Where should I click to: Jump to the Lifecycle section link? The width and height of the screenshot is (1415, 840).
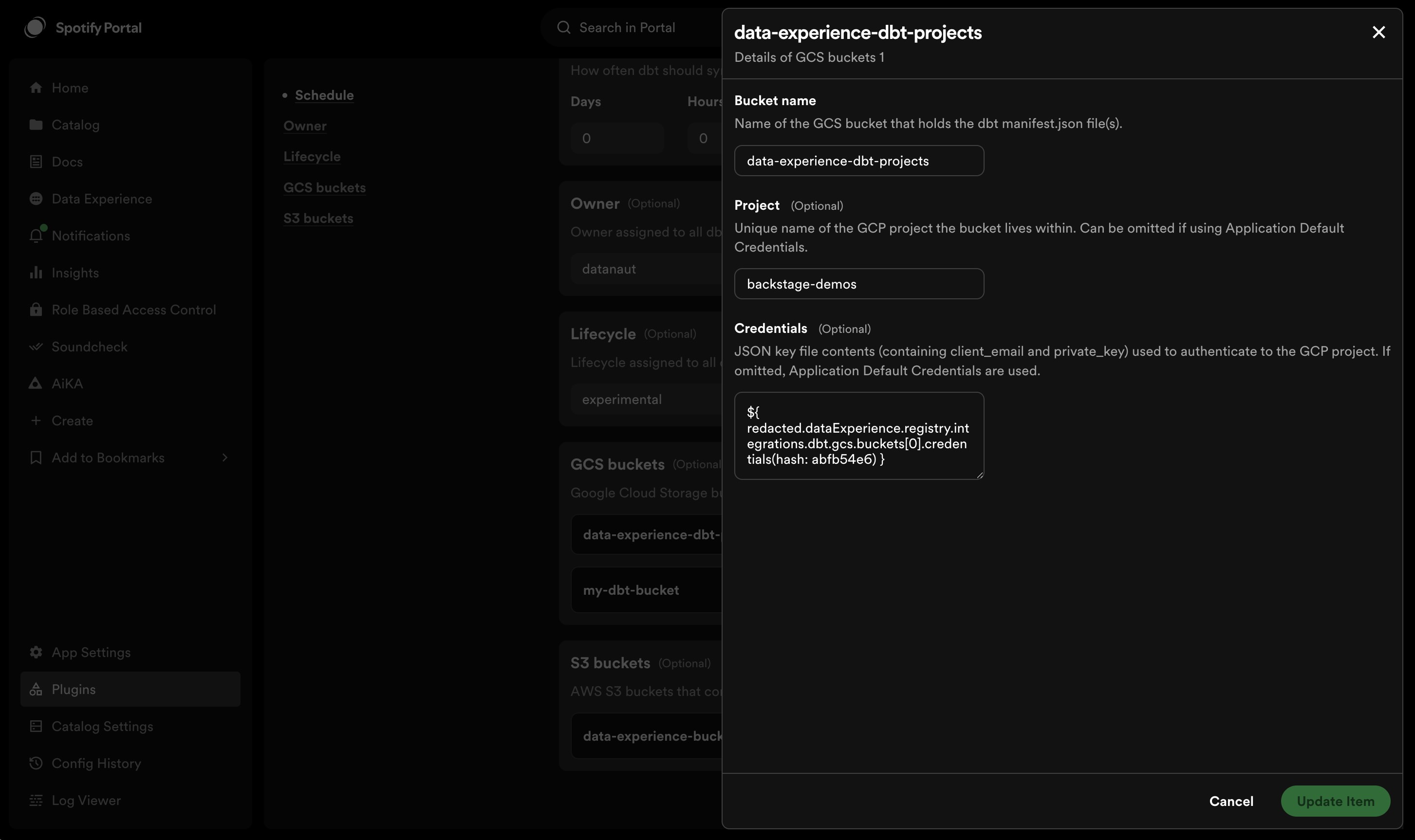pyautogui.click(x=312, y=156)
